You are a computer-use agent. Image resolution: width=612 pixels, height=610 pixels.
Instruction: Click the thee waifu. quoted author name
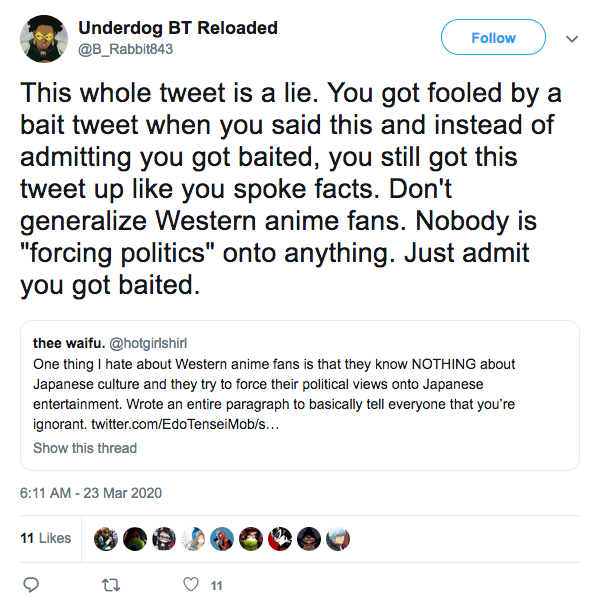(69, 343)
